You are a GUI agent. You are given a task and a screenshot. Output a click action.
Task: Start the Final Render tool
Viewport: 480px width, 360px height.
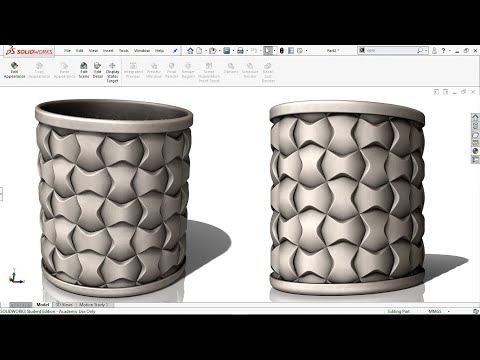172,70
